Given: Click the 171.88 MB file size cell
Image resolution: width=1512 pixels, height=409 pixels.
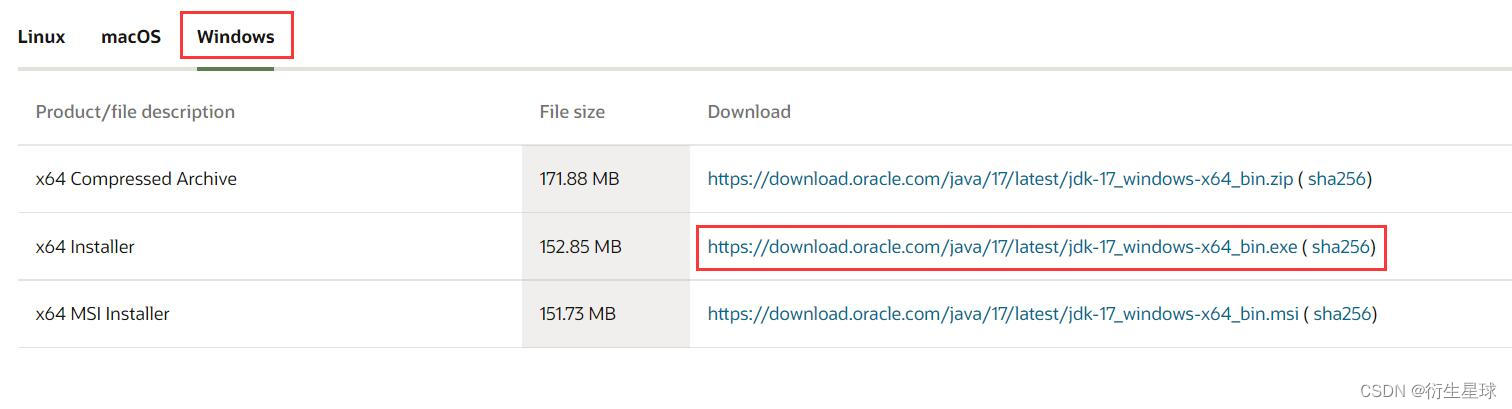Looking at the screenshot, I should coord(579,179).
